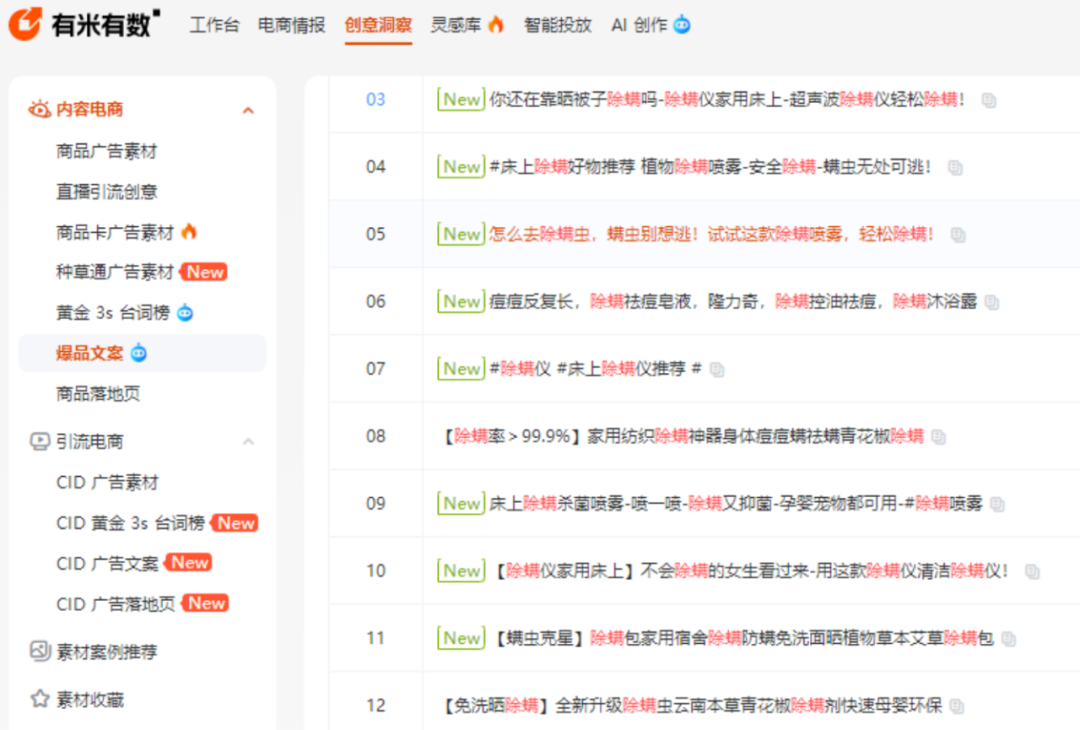This screenshot has width=1080, height=730.
Task: Open the row 06 copy 痘痘反复长
Action: coord(733,302)
